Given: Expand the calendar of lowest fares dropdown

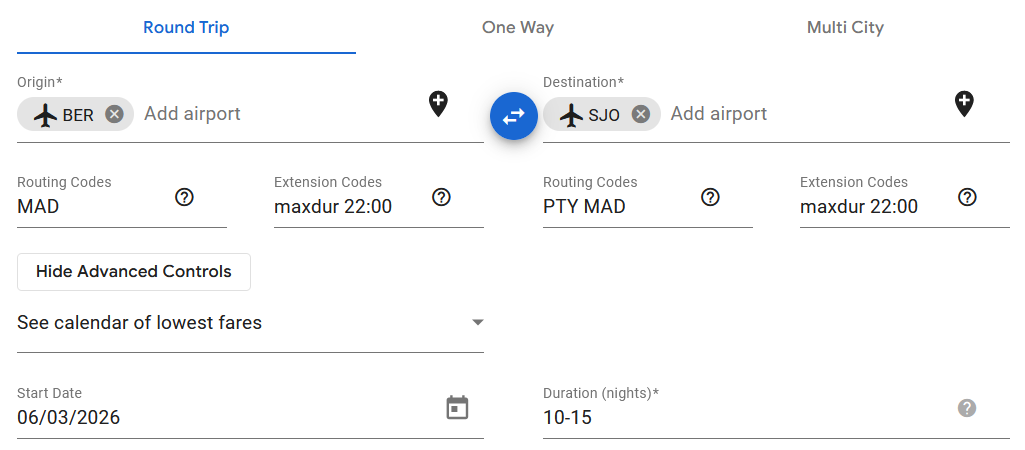Looking at the screenshot, I should [478, 322].
